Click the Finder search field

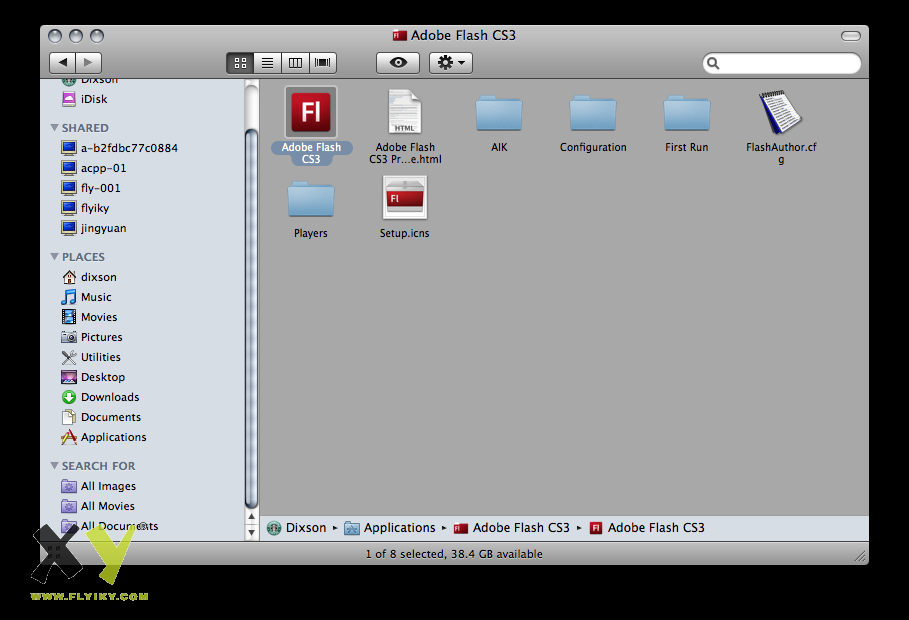(x=781, y=63)
